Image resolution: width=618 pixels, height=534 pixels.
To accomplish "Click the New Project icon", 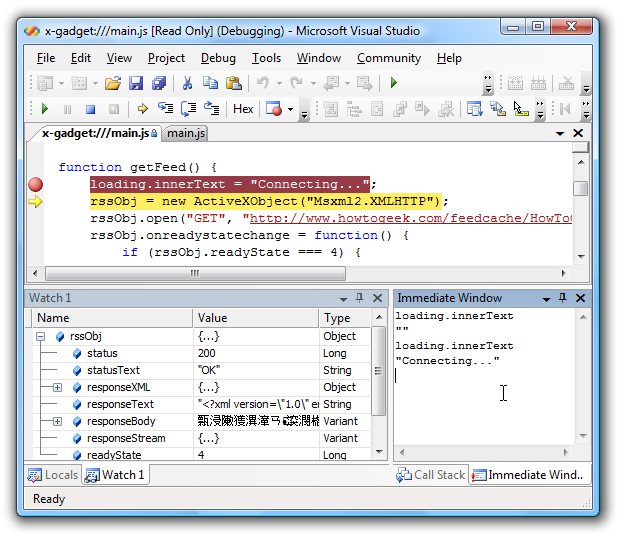I will pyautogui.click(x=45, y=83).
